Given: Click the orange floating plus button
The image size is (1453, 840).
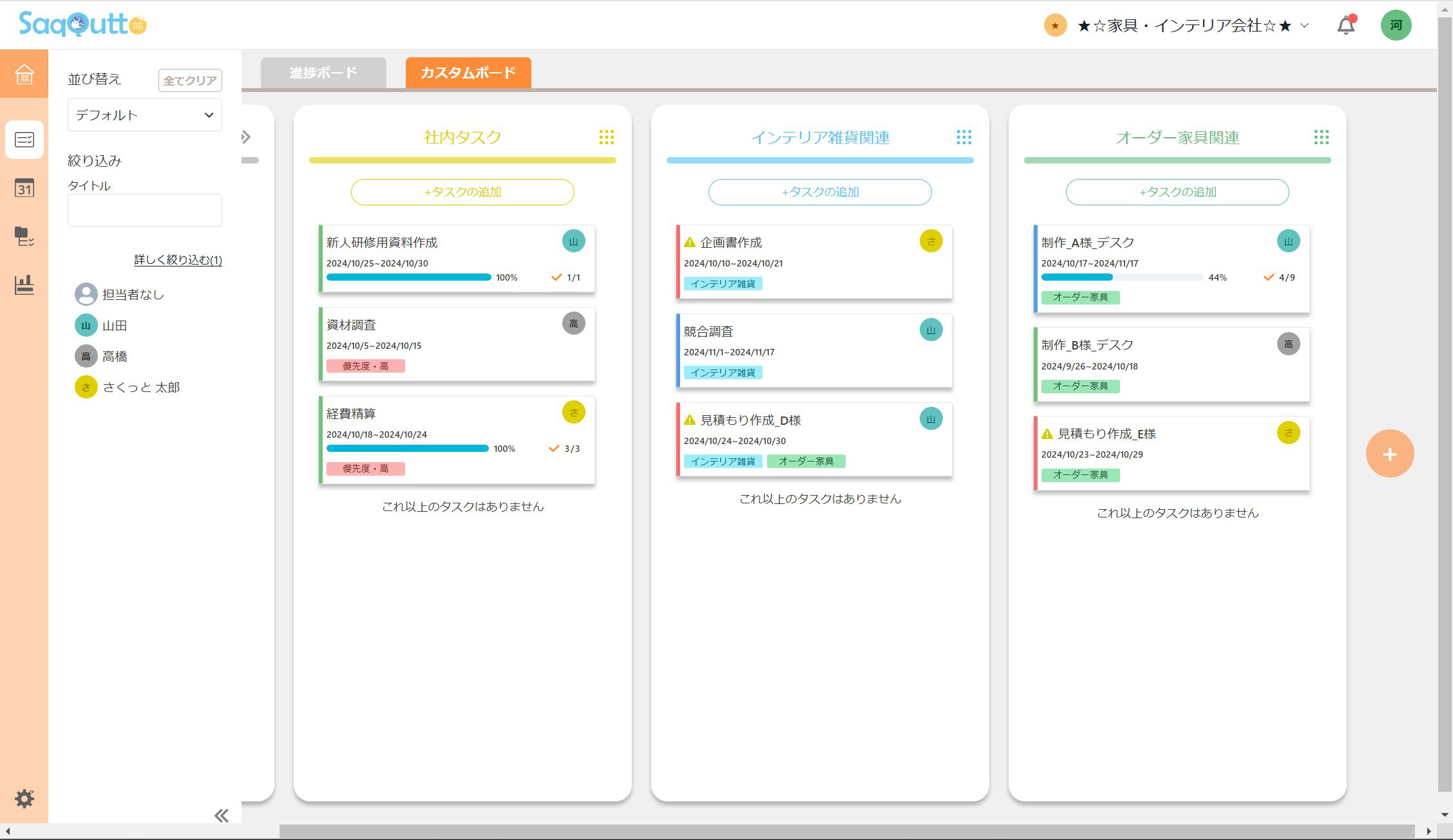Looking at the screenshot, I should [1389, 454].
